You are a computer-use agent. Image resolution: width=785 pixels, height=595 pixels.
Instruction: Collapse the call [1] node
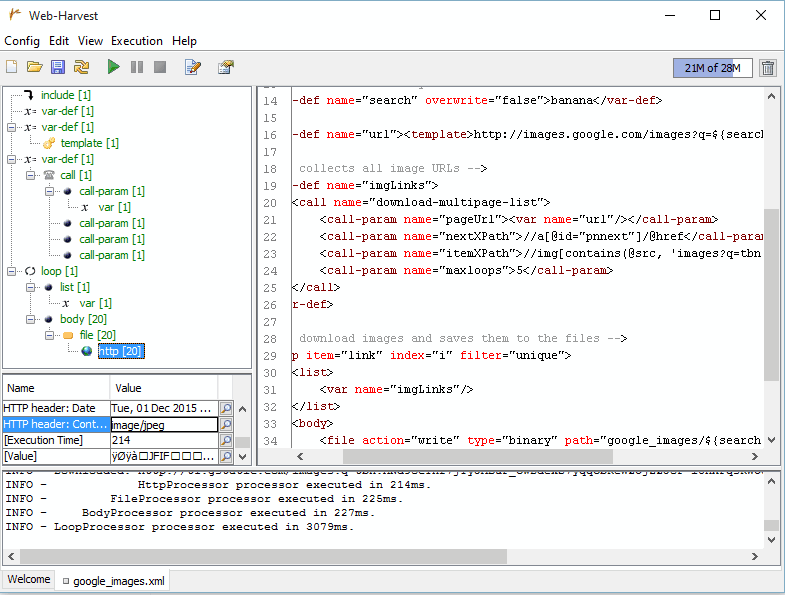pyautogui.click(x=31, y=175)
